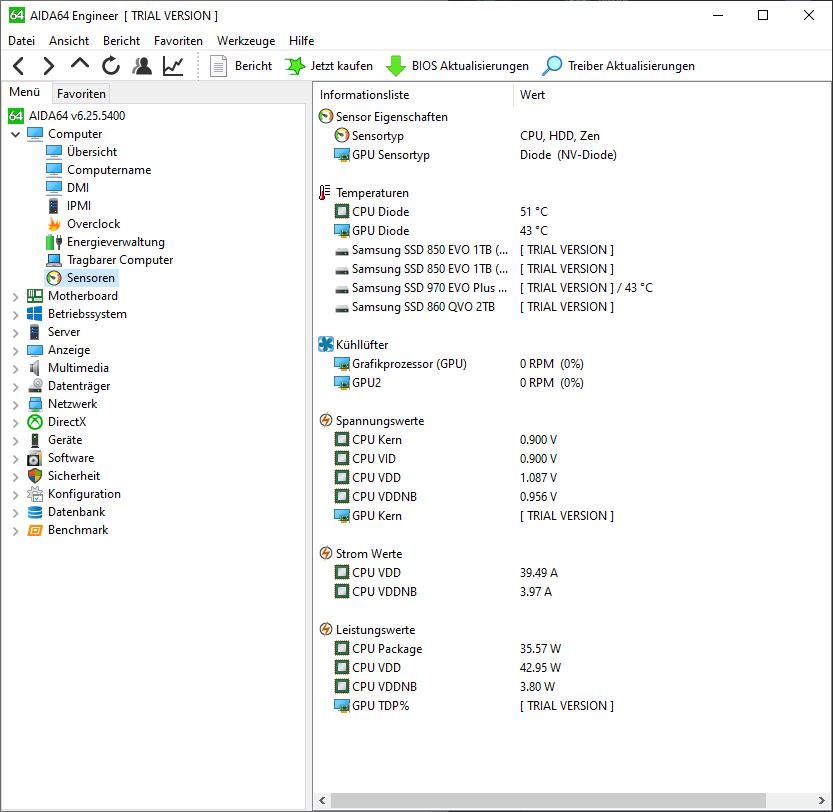This screenshot has width=833, height=812.
Task: Select the AIDA64 v6.25.5400 root item
Action: click(66, 115)
